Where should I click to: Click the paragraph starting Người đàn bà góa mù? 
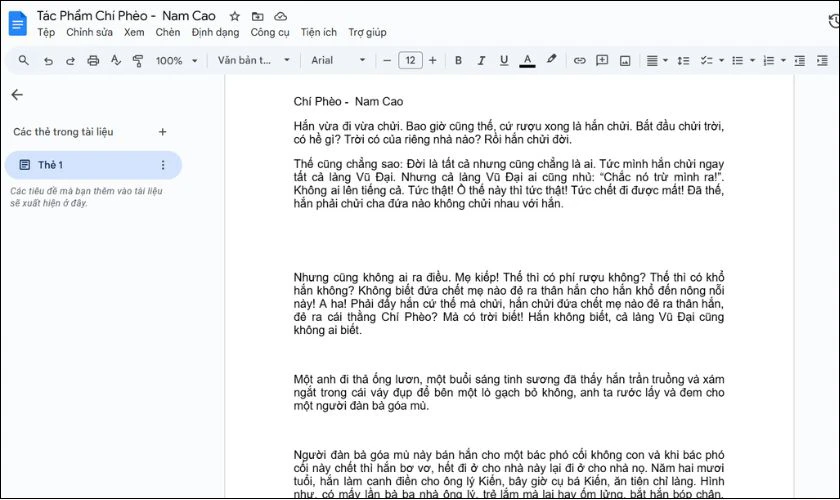point(508,474)
